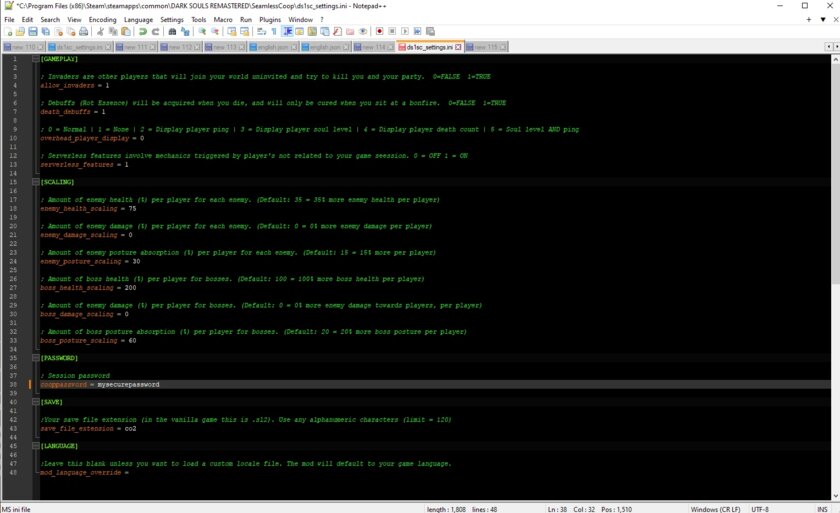Click the Save file toolbar icon
Screen dimensions: 840x513
tap(33, 32)
